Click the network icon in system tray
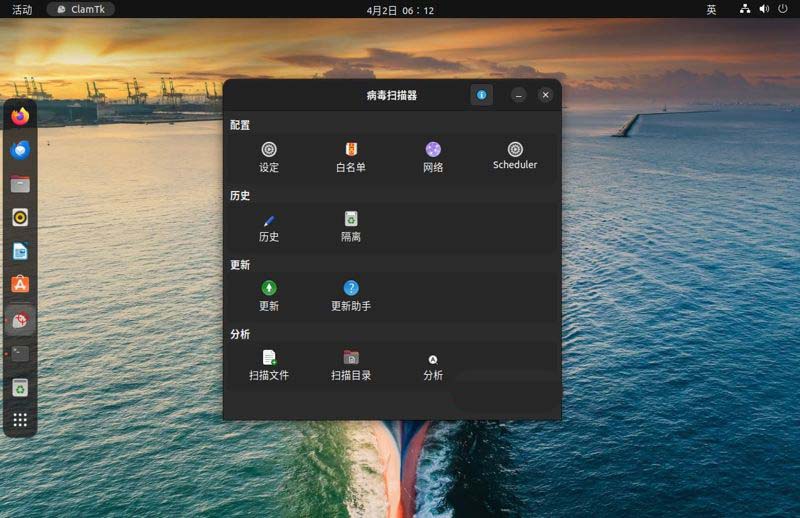This screenshot has width=800, height=518. 745,9
